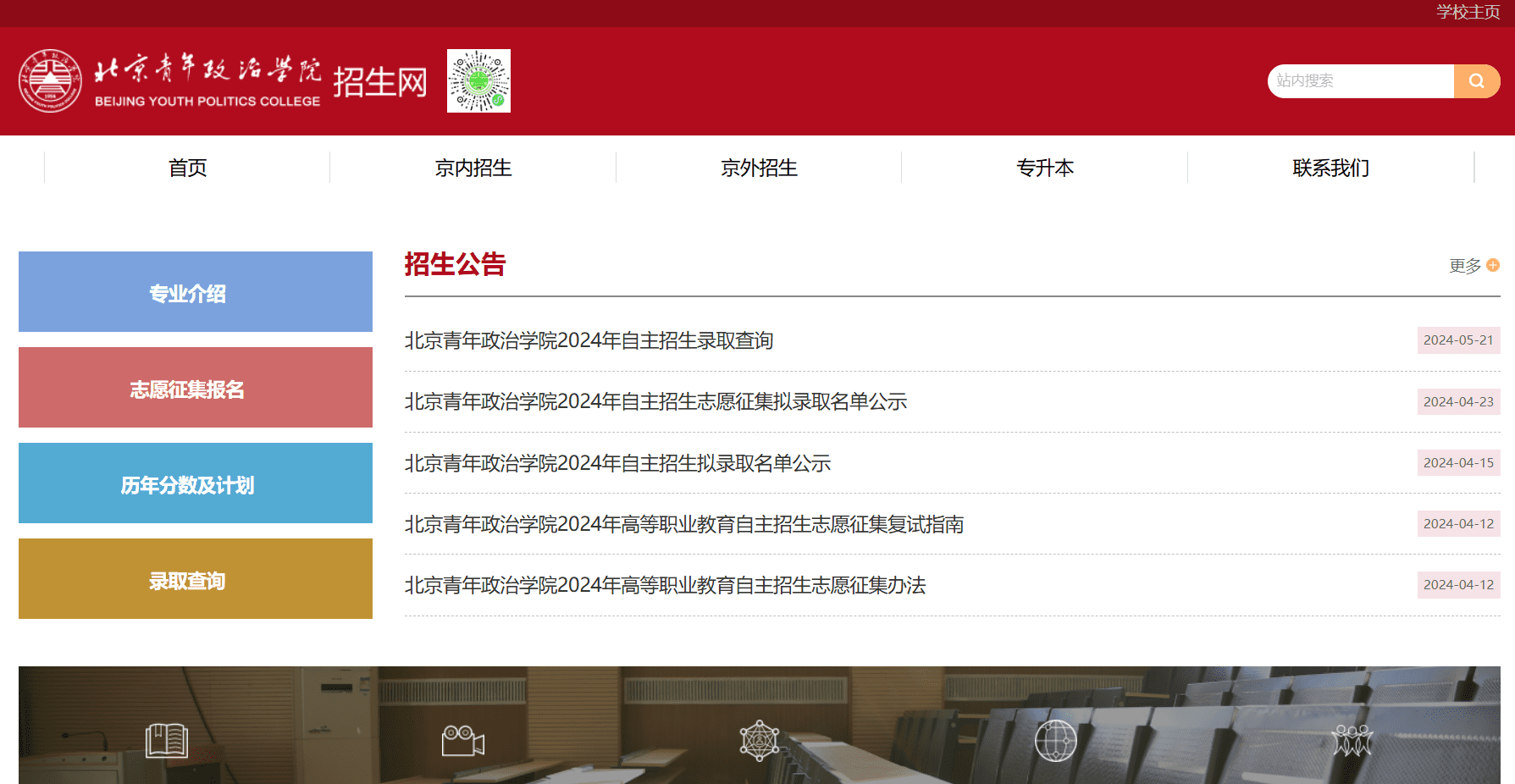Screen dimensions: 1515x784
Task: Open the 历年分数及计划 button
Action: [196, 483]
